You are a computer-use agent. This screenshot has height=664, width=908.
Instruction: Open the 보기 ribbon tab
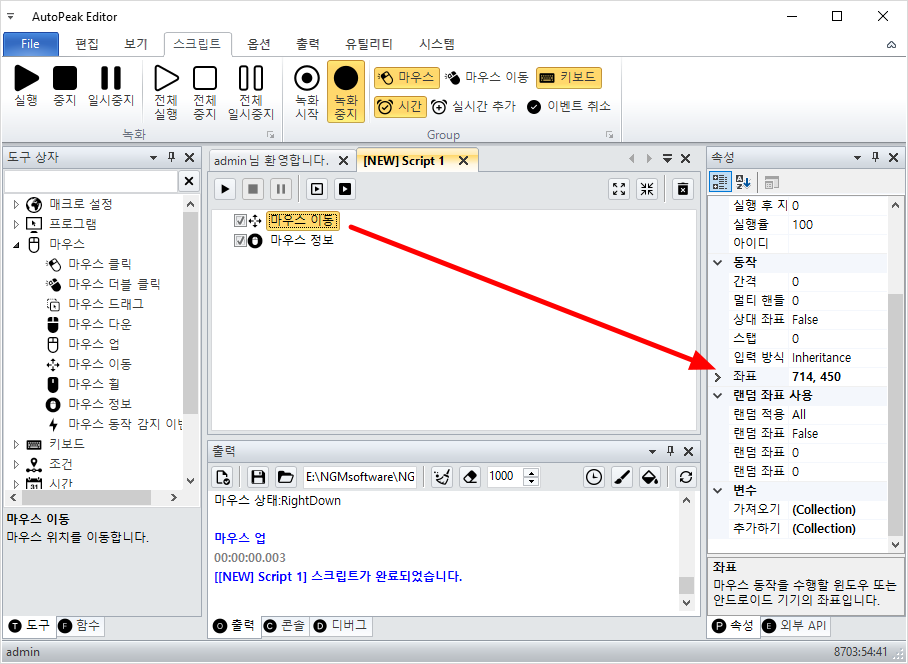136,44
